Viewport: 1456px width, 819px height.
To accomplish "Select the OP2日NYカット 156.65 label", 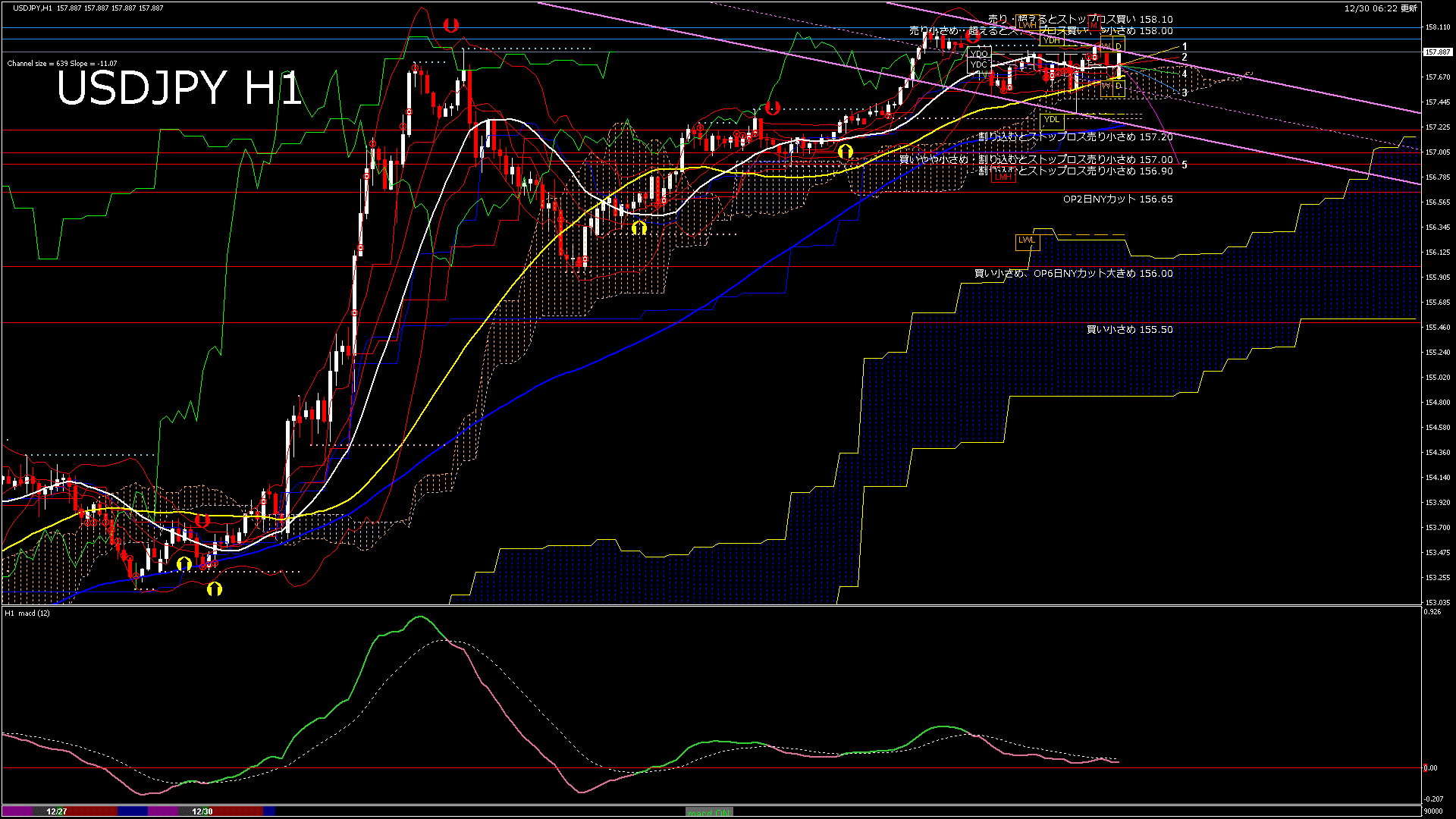I will click(1117, 199).
